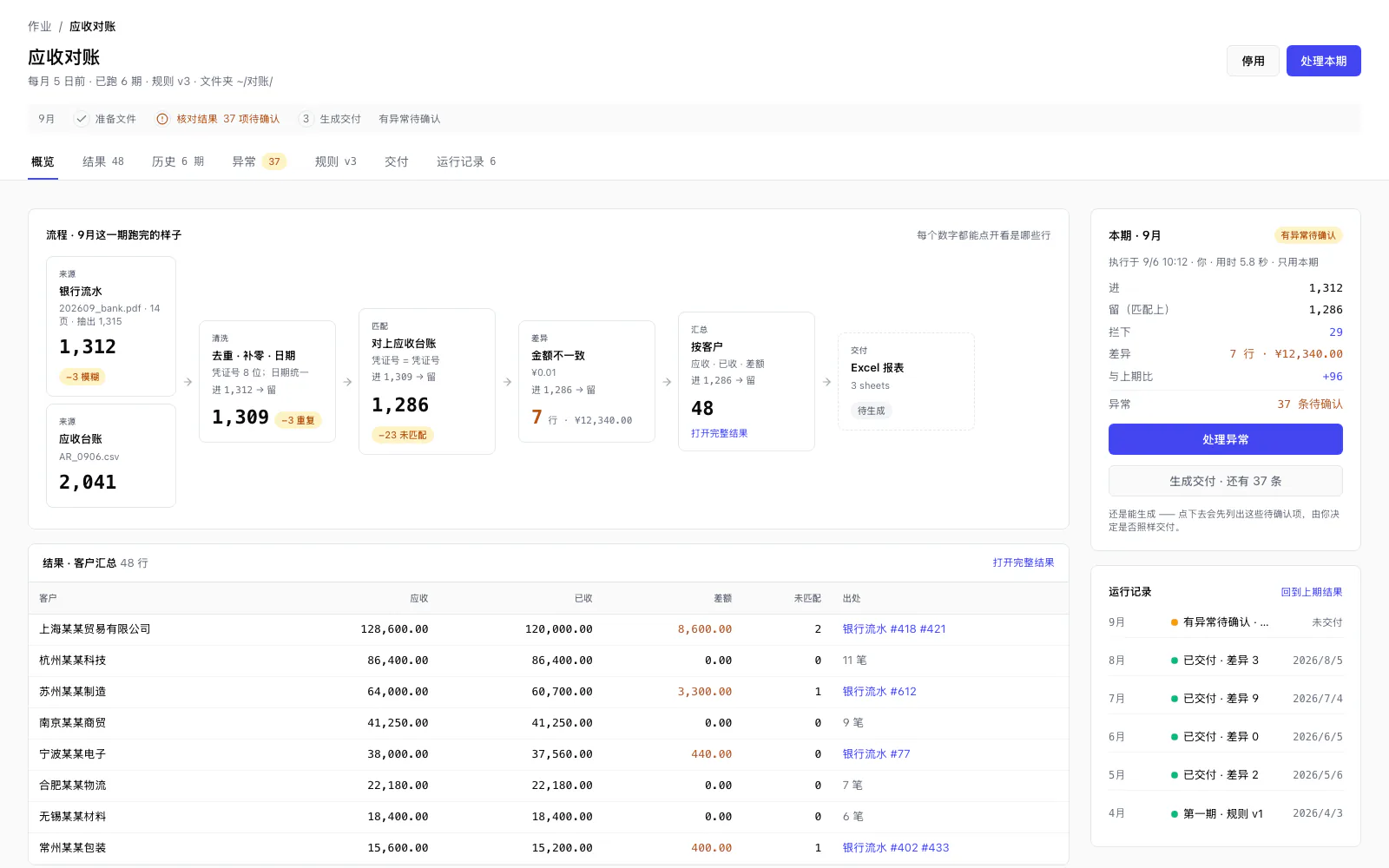The height and width of the screenshot is (868, 1389).
Task: Click the 处理本期 button
Action: (1323, 61)
